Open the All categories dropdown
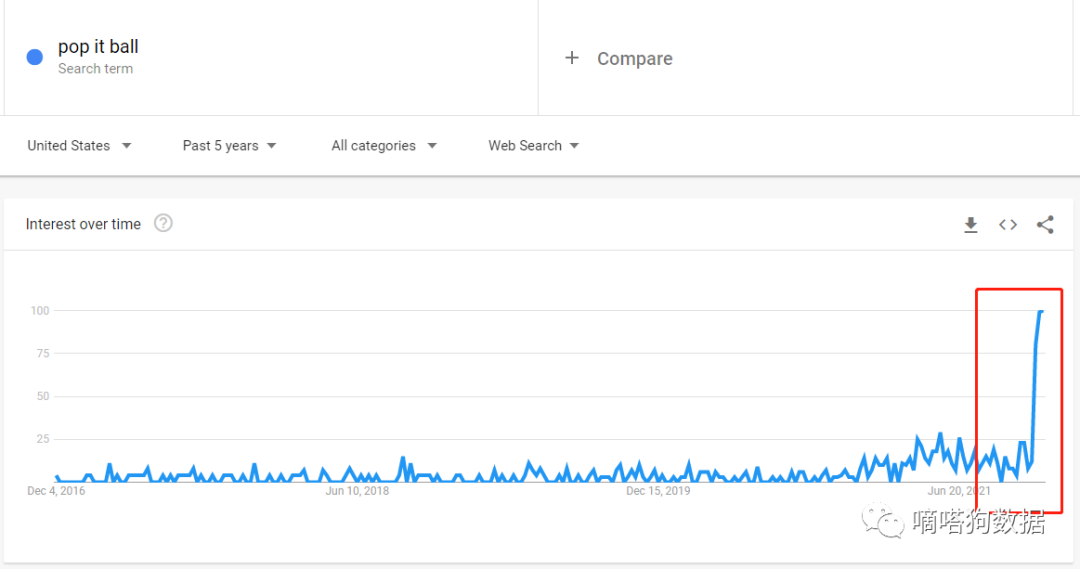1080x569 pixels. point(384,146)
